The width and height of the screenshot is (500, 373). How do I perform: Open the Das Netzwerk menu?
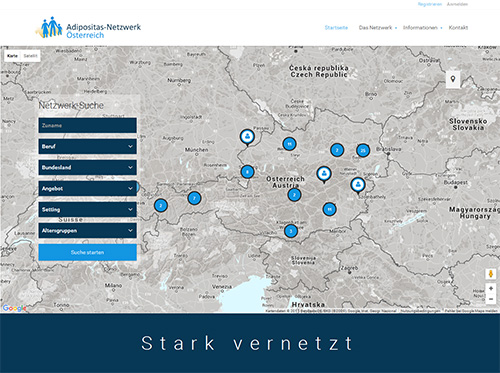pyautogui.click(x=378, y=28)
